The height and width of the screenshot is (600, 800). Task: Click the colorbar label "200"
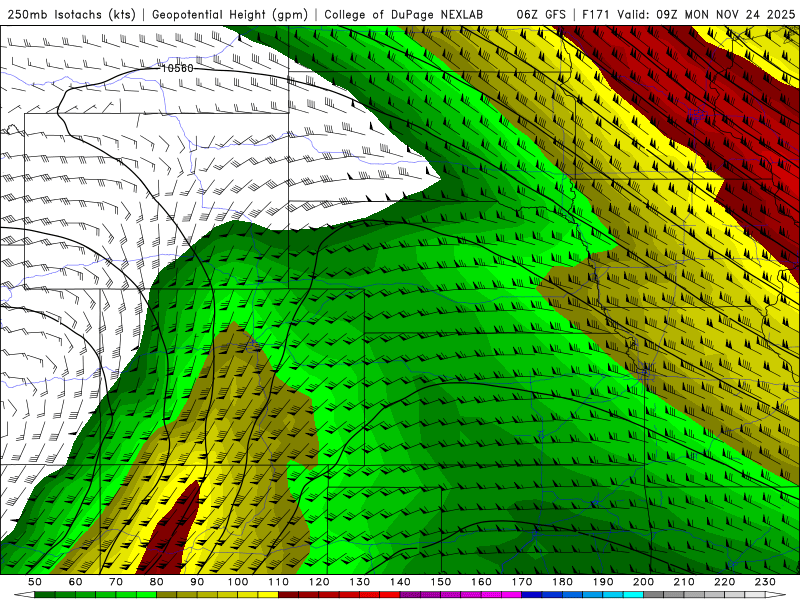point(643,582)
